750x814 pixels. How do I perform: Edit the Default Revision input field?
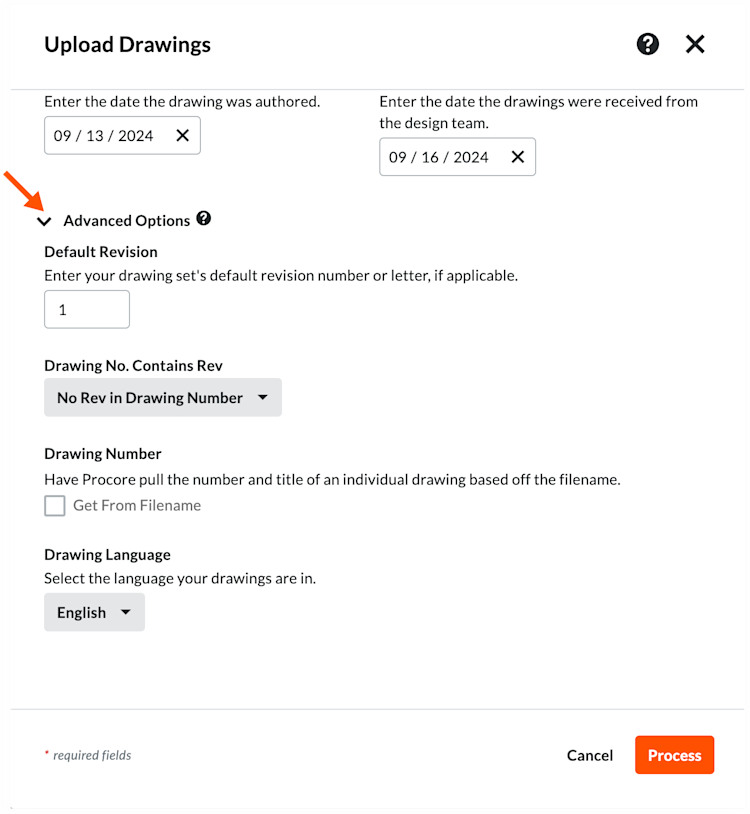coord(87,309)
